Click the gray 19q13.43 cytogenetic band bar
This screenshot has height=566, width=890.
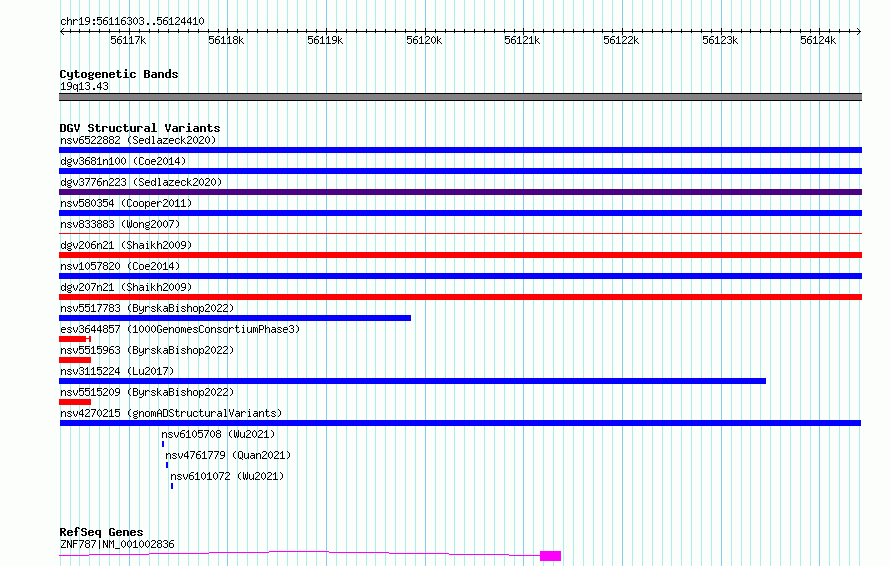(x=460, y=97)
